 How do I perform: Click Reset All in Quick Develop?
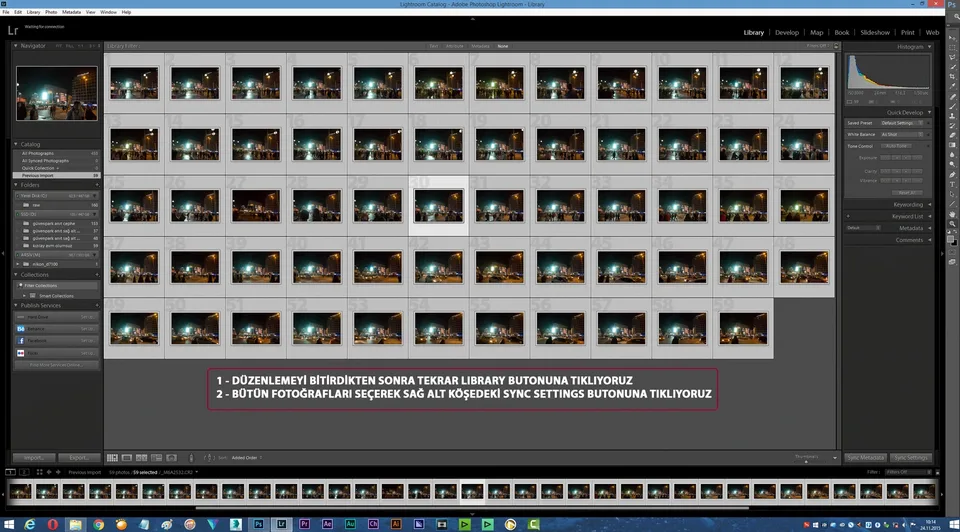point(907,192)
